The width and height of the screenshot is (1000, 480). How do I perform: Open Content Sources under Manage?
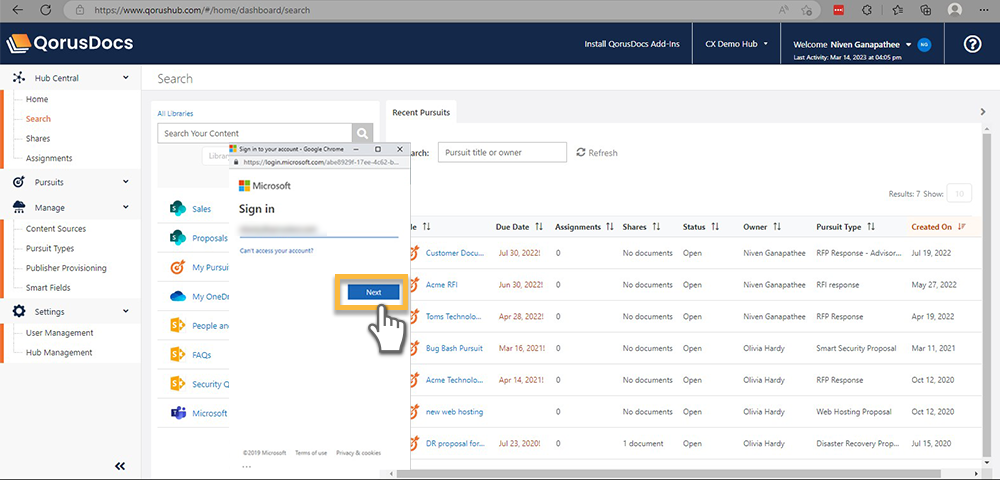[x=55, y=229]
